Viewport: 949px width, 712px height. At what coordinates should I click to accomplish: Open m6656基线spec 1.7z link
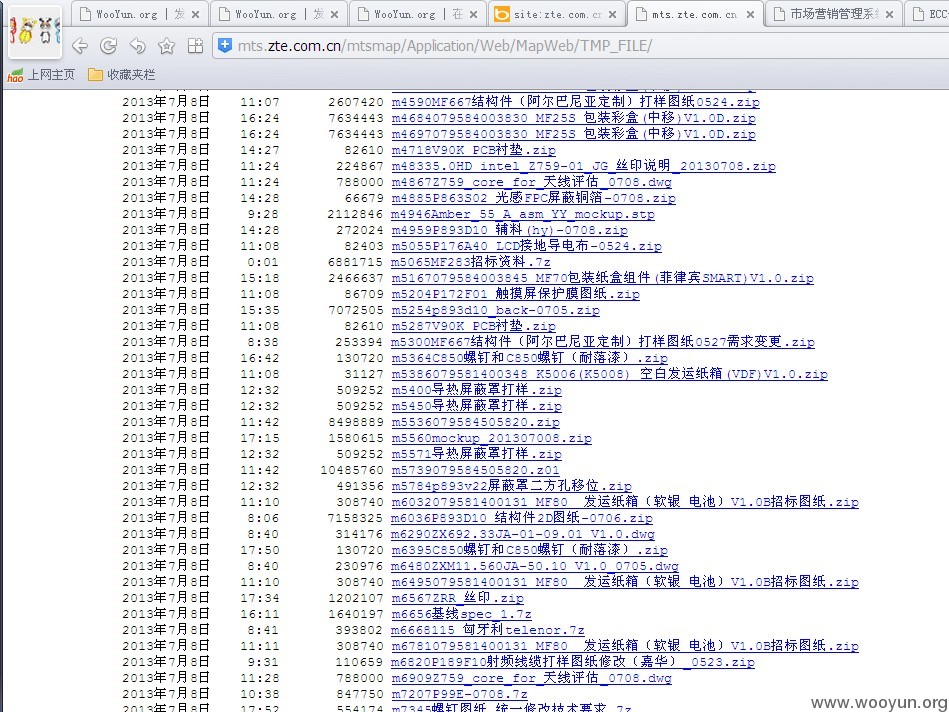pyautogui.click(x=462, y=614)
